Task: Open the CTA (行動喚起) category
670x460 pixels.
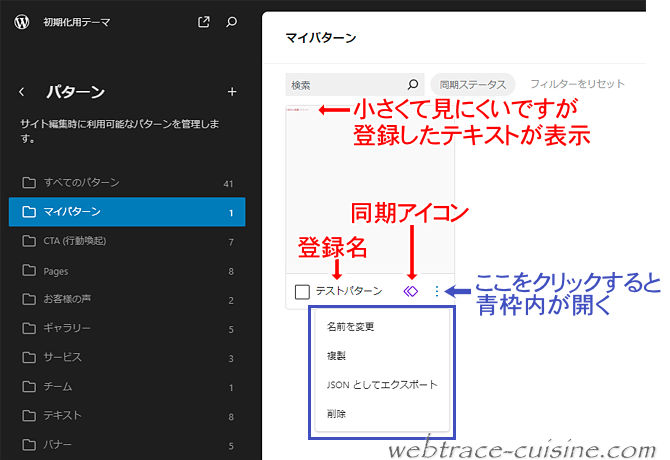Action: pos(127,241)
